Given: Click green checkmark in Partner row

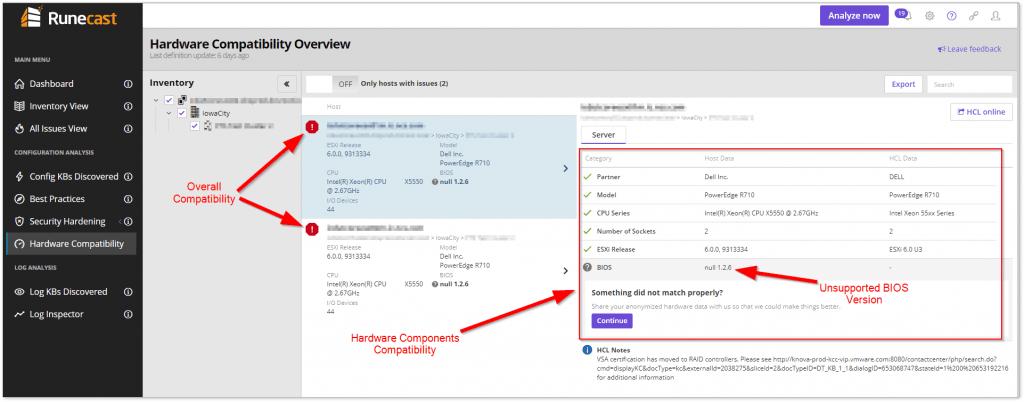Looking at the screenshot, I should coord(588,176).
